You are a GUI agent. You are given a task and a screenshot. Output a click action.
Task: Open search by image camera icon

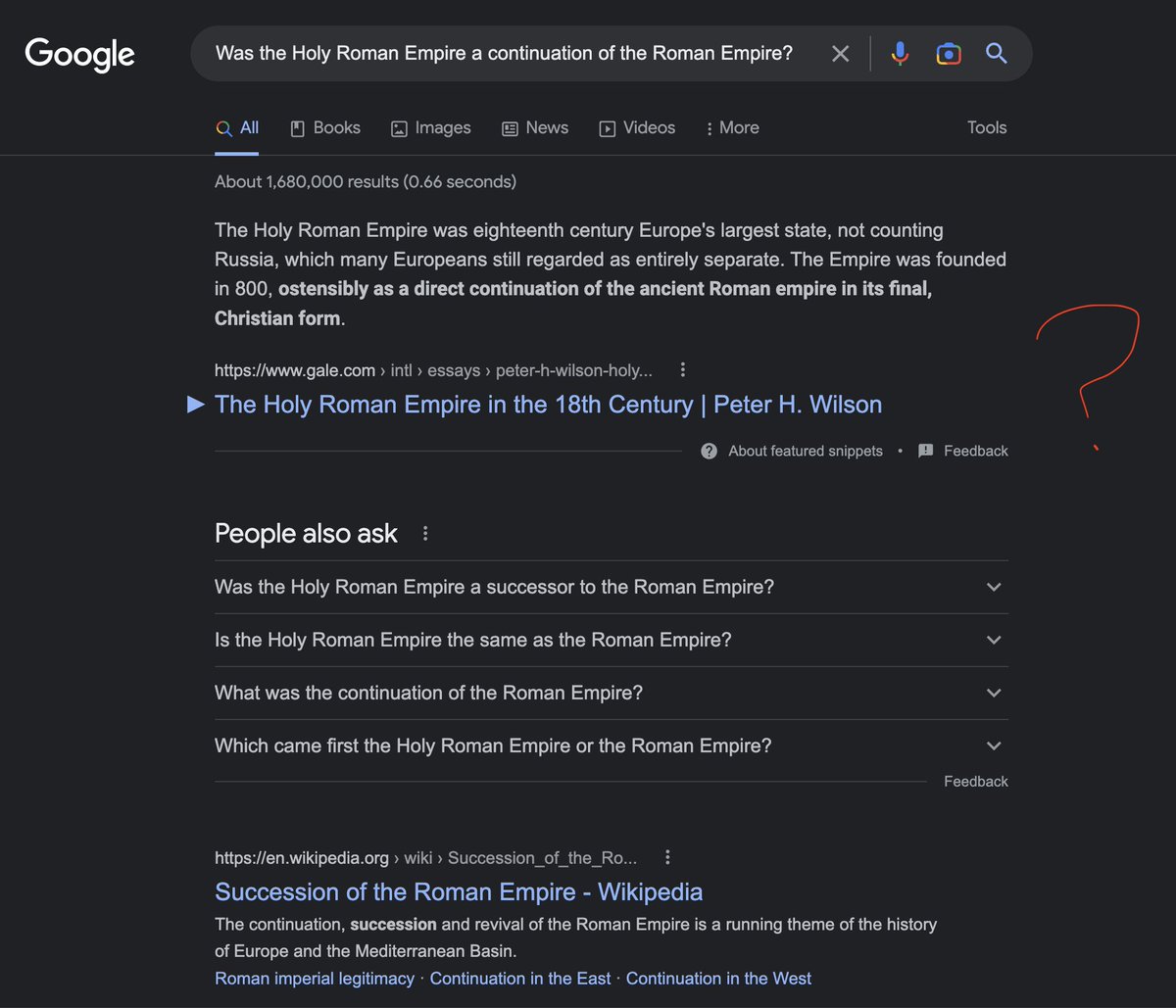(x=948, y=54)
